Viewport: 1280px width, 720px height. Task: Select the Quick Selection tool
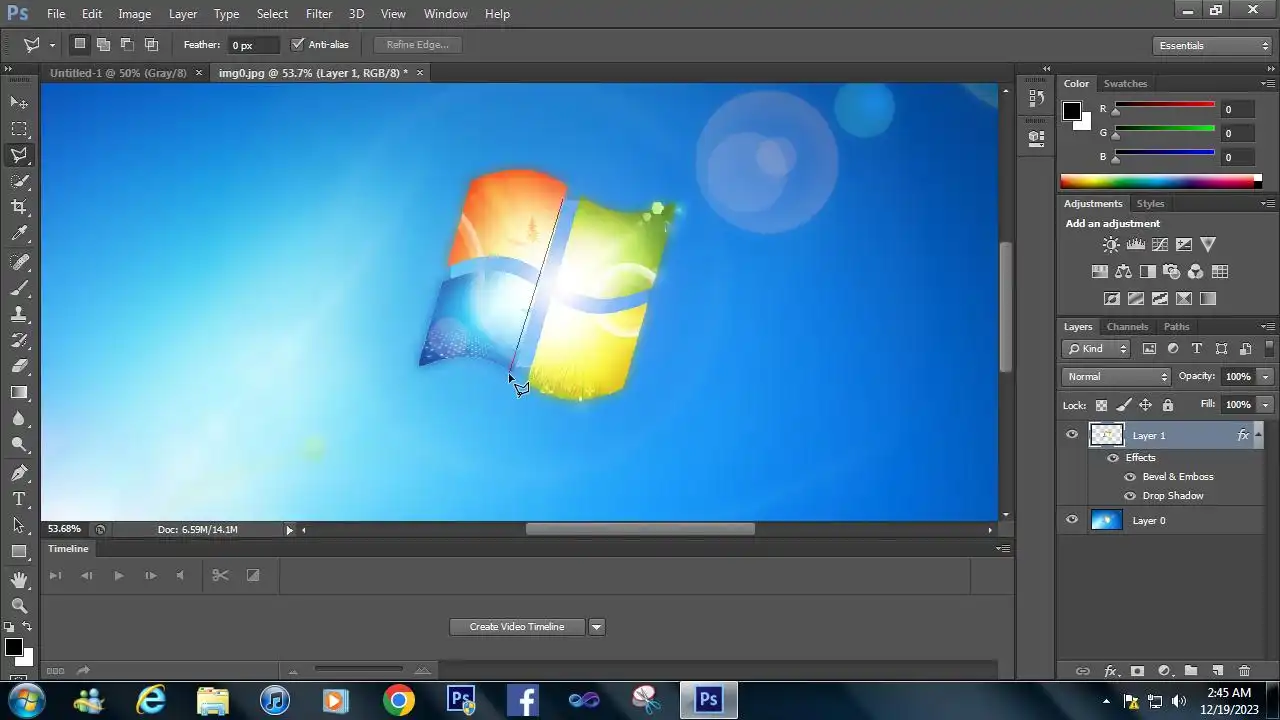(x=19, y=181)
